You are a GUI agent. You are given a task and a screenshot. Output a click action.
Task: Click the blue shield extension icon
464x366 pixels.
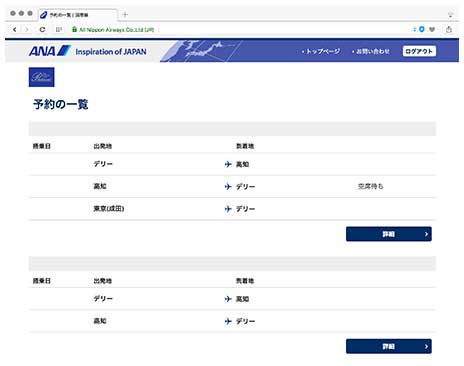(x=421, y=29)
